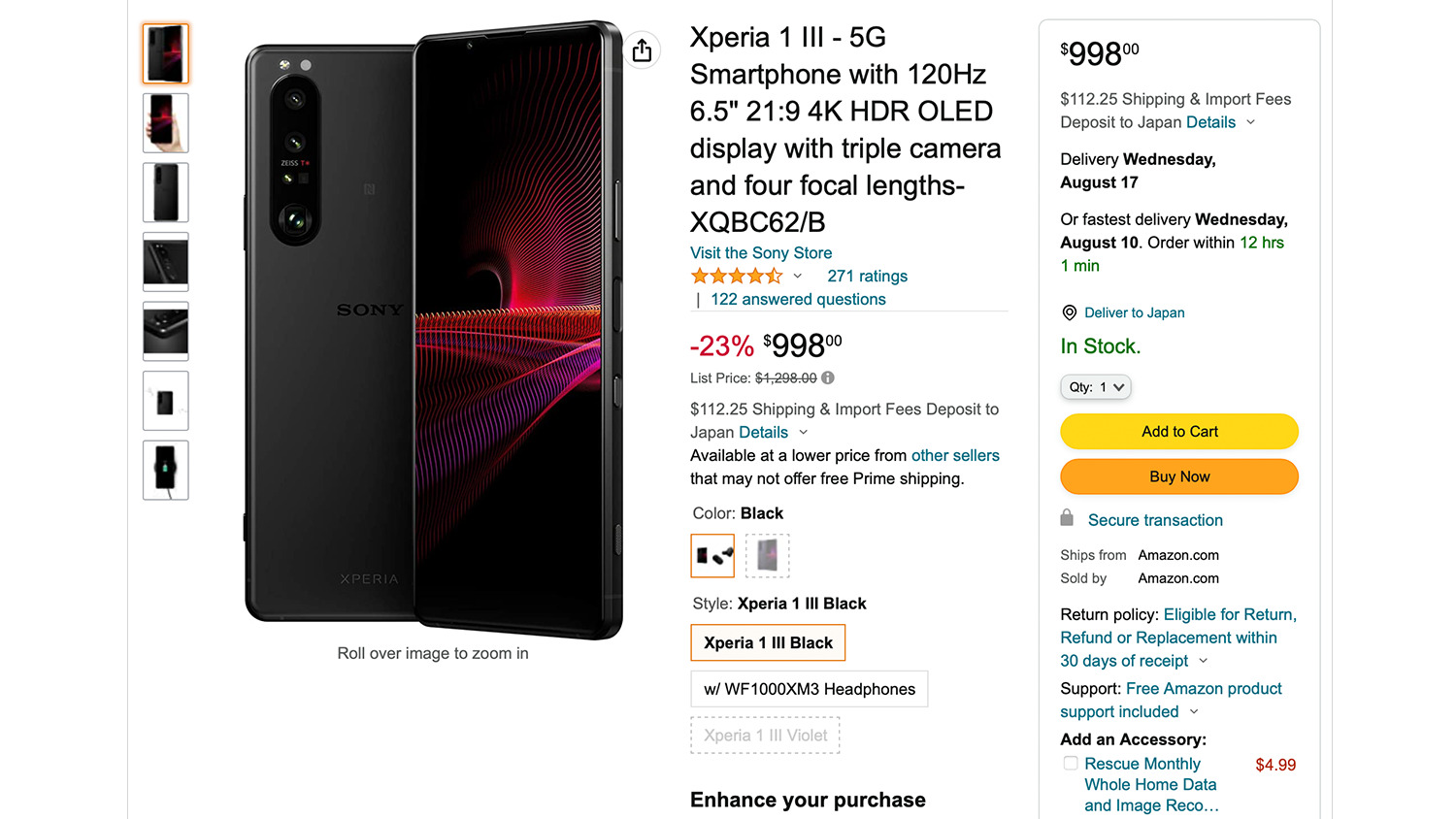The image size is (1456, 819).
Task: Click the Buy Now button
Action: click(1178, 476)
